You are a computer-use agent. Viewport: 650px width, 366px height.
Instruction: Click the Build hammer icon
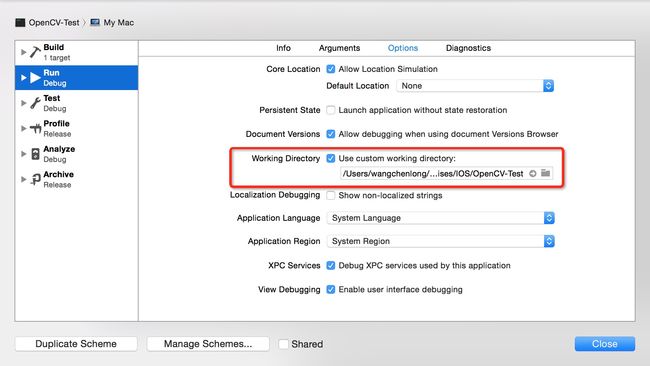pos(35,52)
